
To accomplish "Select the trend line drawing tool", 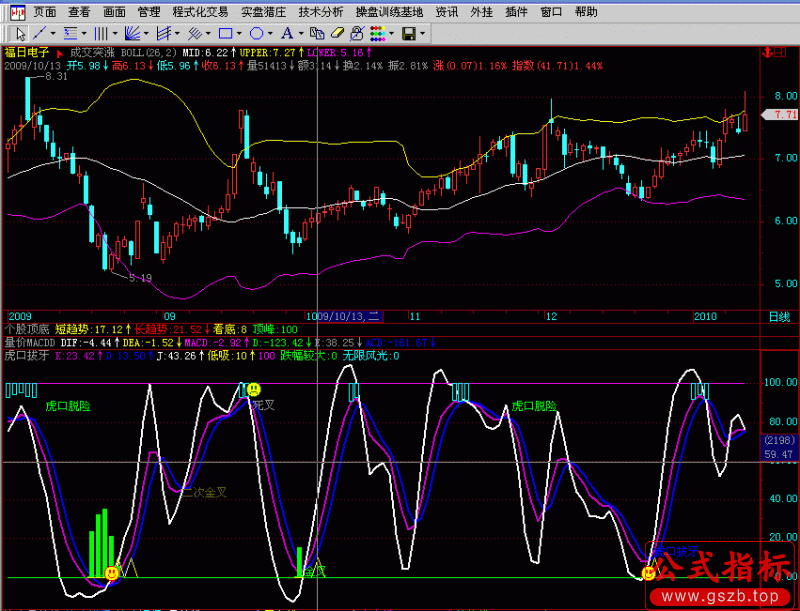I will click(40, 33).
